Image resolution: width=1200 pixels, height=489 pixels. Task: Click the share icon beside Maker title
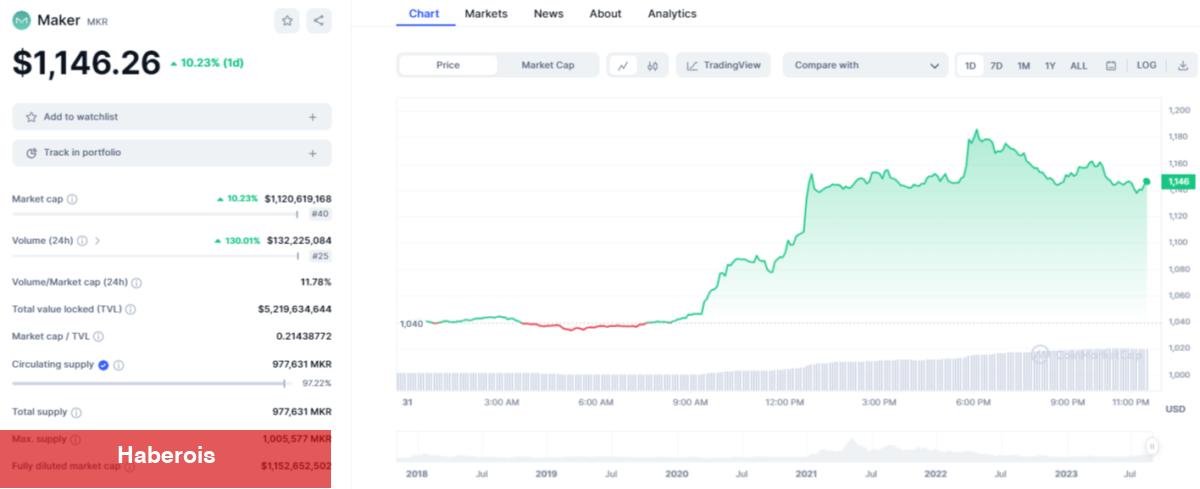tap(318, 20)
